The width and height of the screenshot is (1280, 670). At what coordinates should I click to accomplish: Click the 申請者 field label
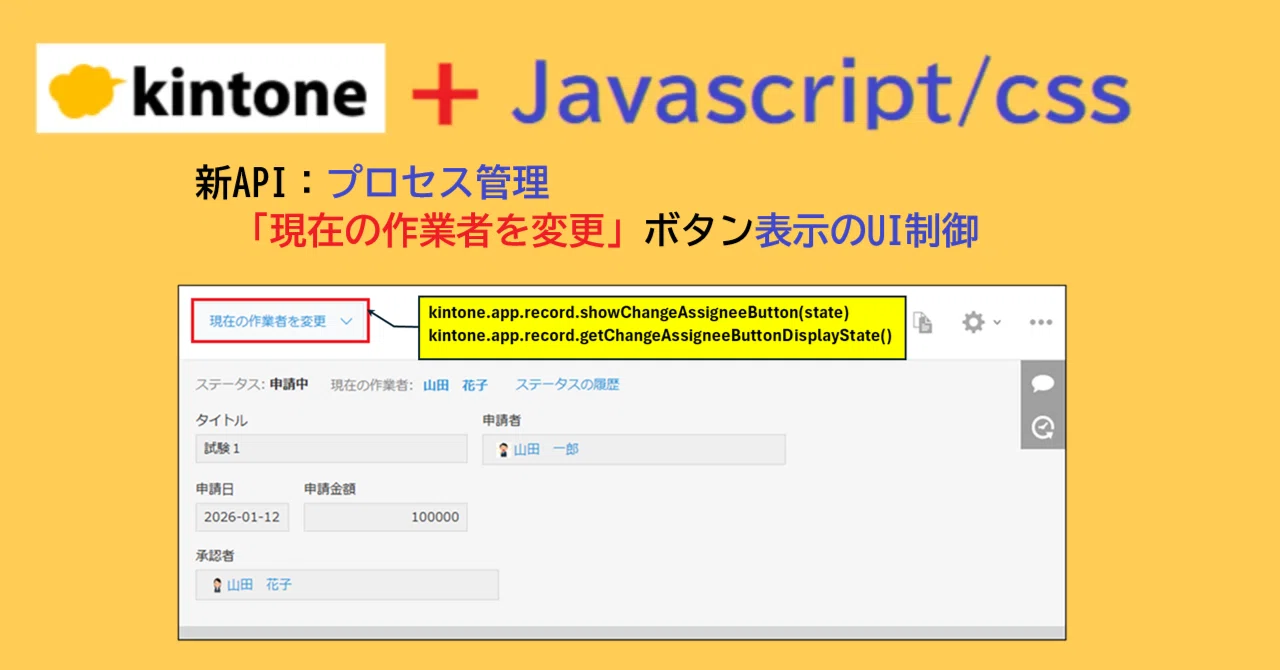coord(502,420)
